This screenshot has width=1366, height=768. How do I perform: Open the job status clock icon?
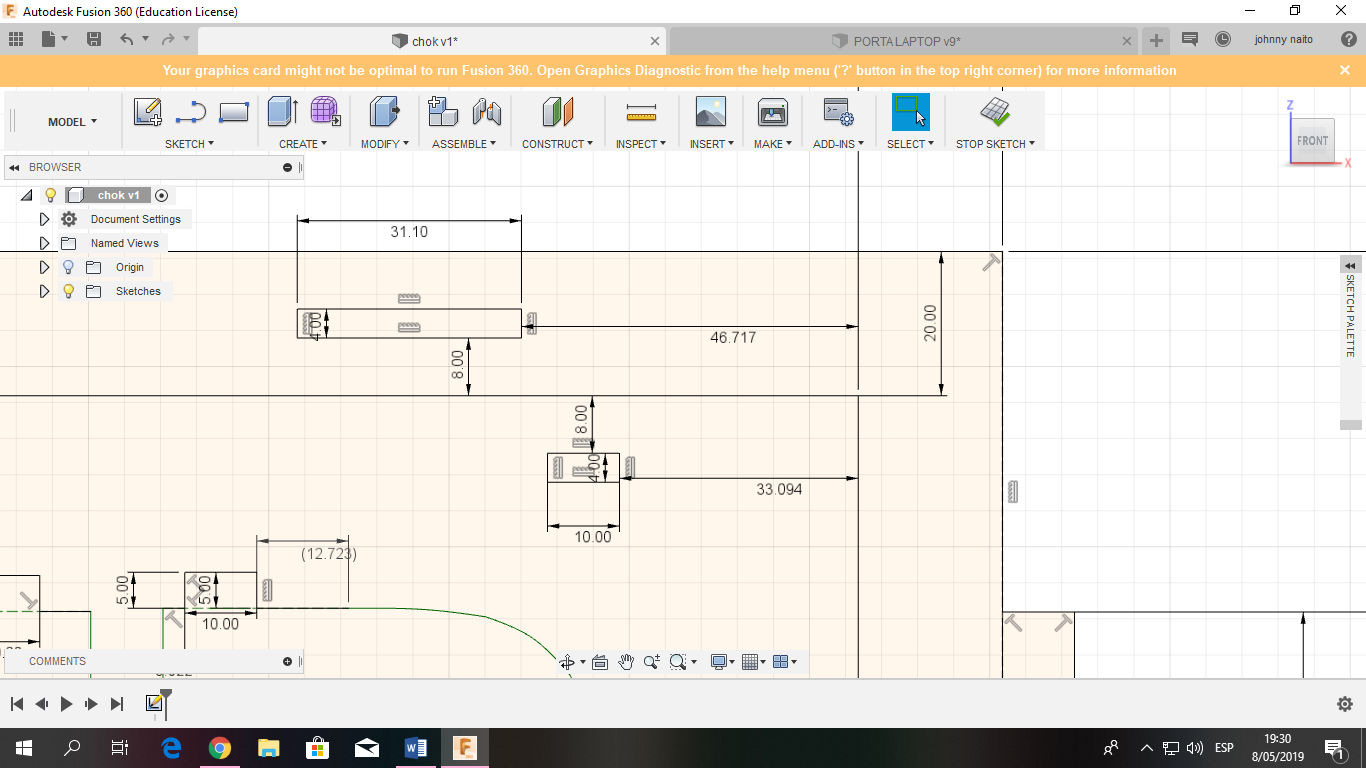point(1223,40)
